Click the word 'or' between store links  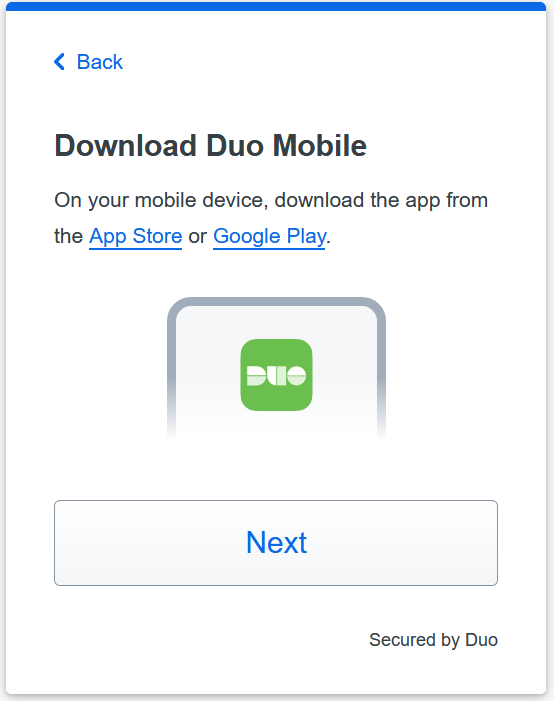(198, 236)
